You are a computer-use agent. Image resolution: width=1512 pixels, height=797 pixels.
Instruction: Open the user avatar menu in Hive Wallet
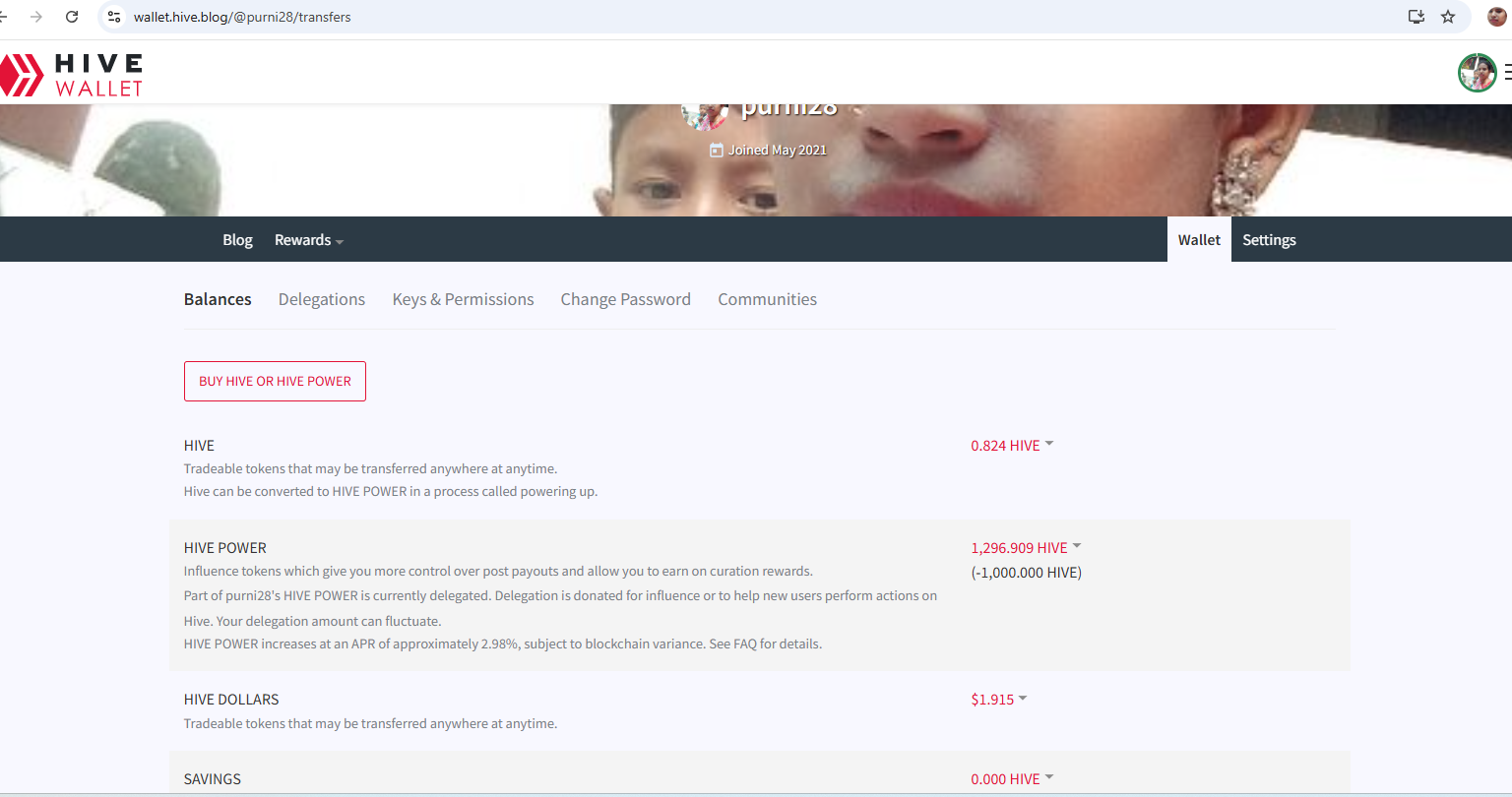(1477, 73)
